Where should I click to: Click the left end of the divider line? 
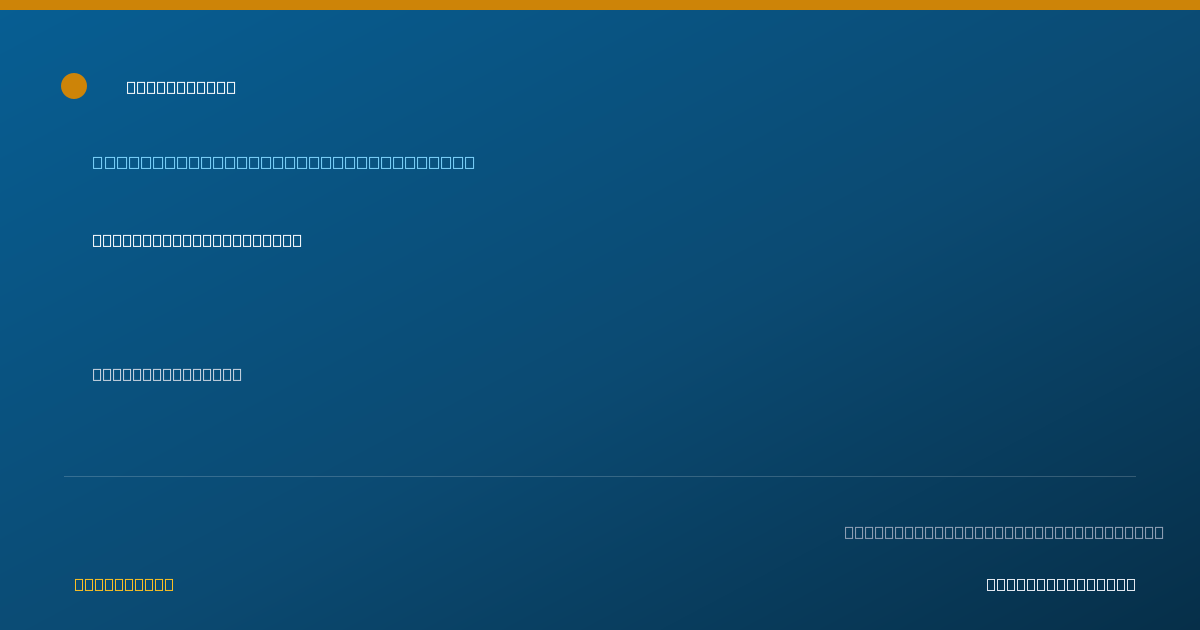(x=66, y=476)
